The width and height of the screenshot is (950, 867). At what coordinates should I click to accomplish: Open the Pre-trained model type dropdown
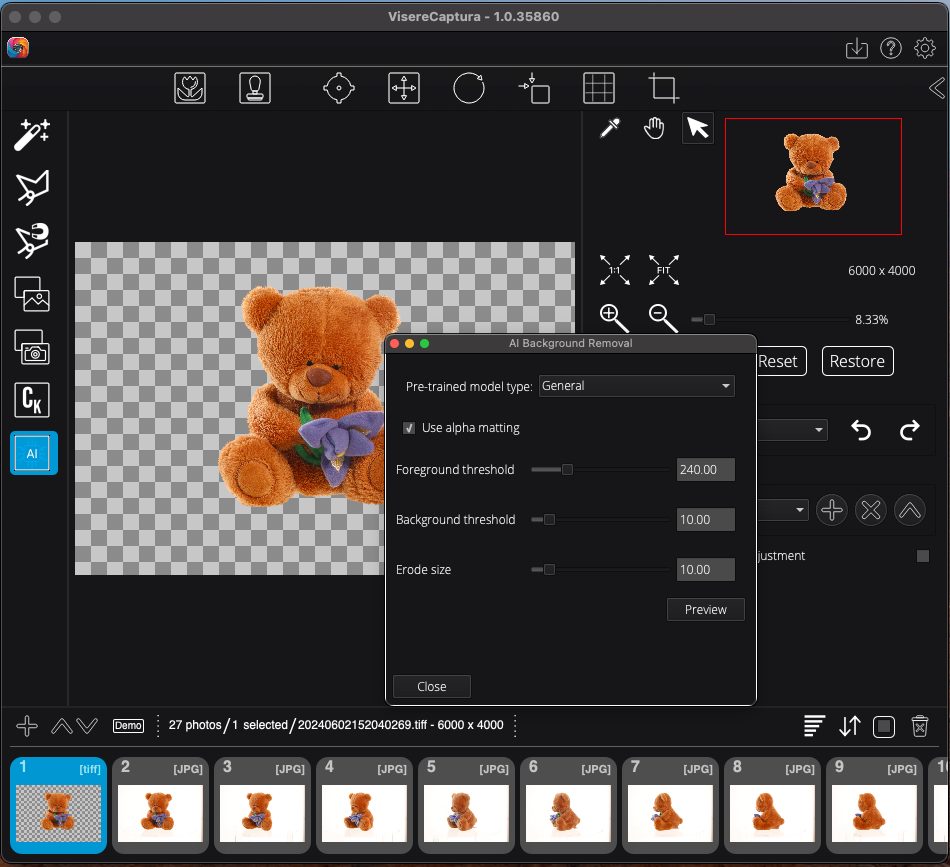pyautogui.click(x=636, y=386)
